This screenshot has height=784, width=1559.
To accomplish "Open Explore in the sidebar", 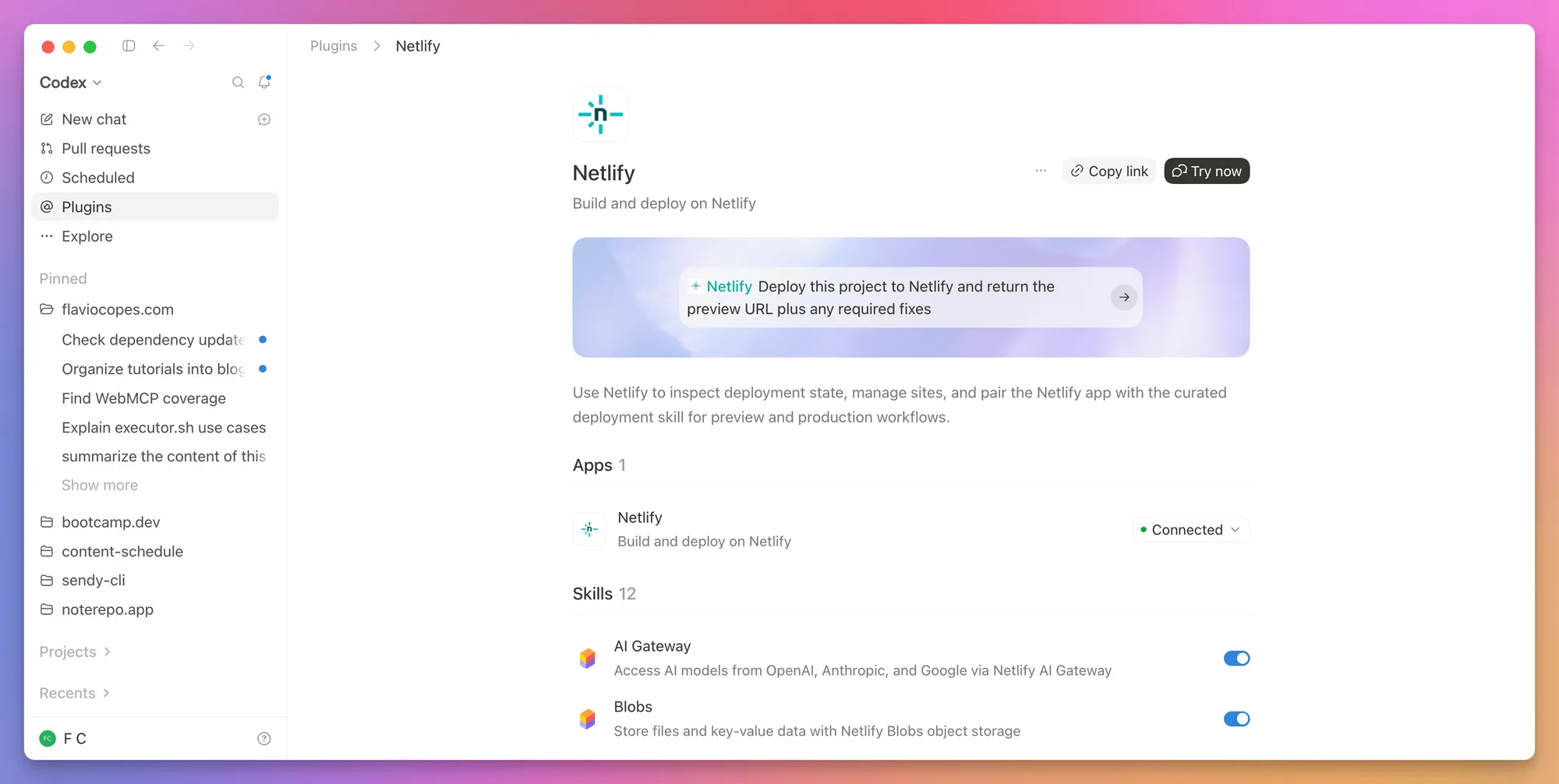I will pos(155,236).
